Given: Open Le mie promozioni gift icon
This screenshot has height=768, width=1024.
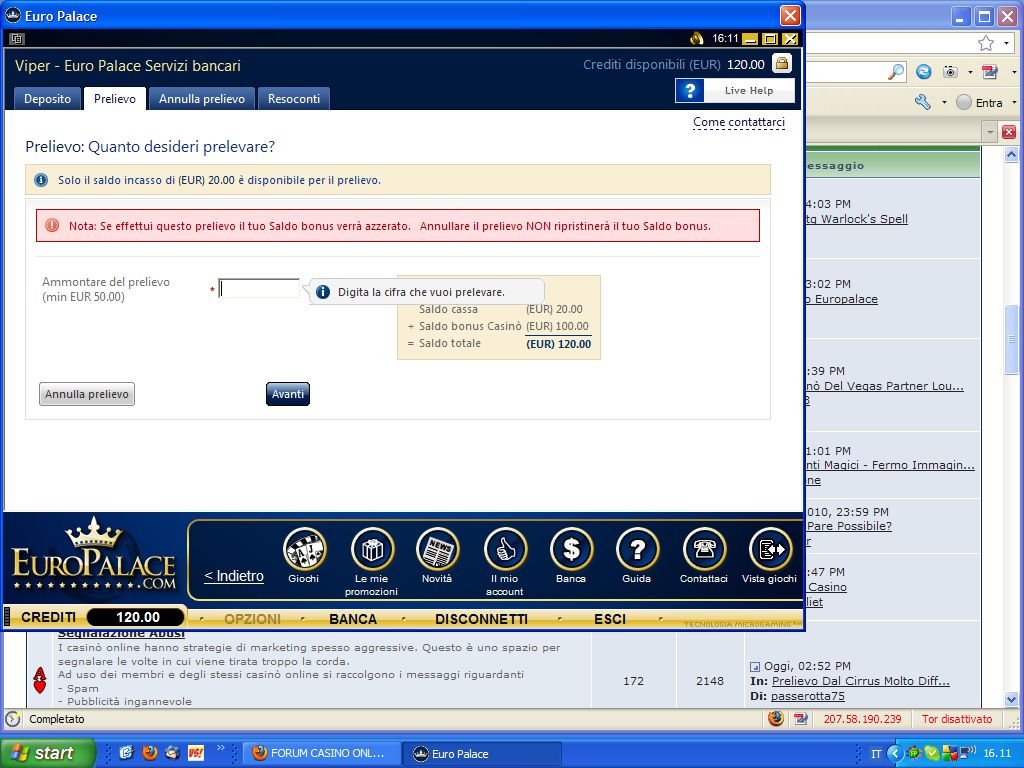Looking at the screenshot, I should point(372,550).
